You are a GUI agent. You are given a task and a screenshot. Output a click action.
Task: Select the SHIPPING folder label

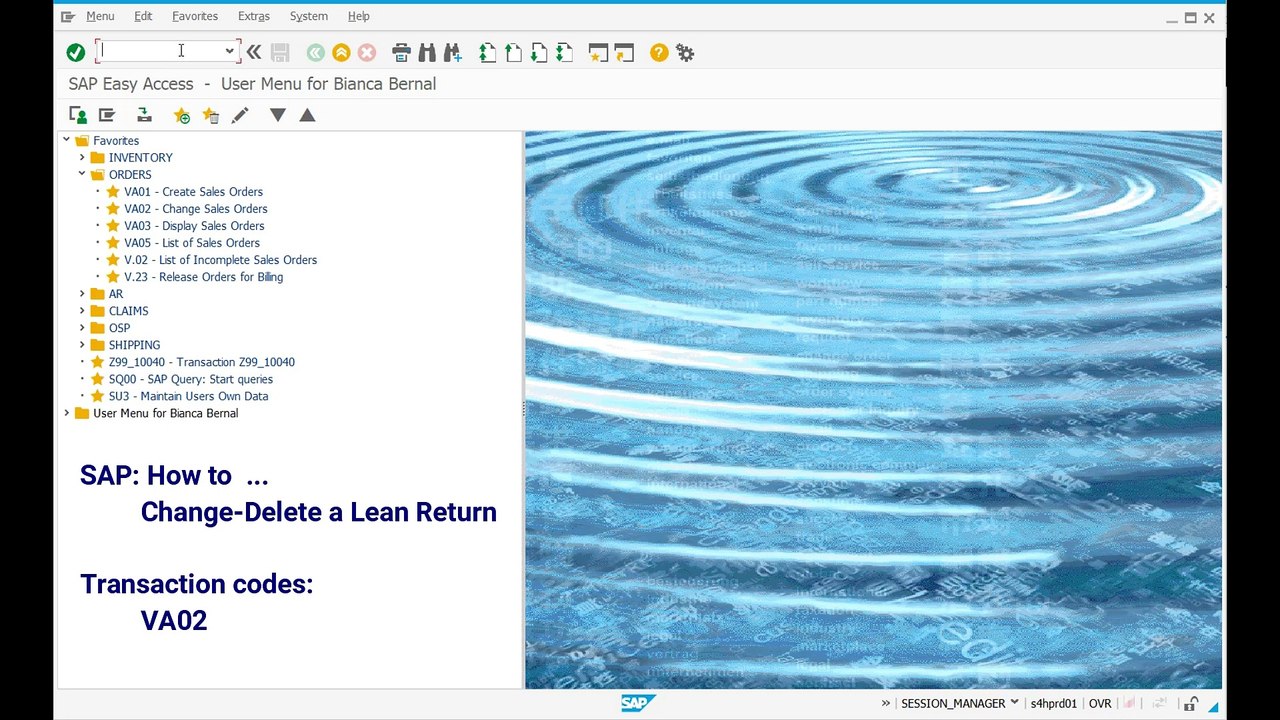tap(134, 345)
